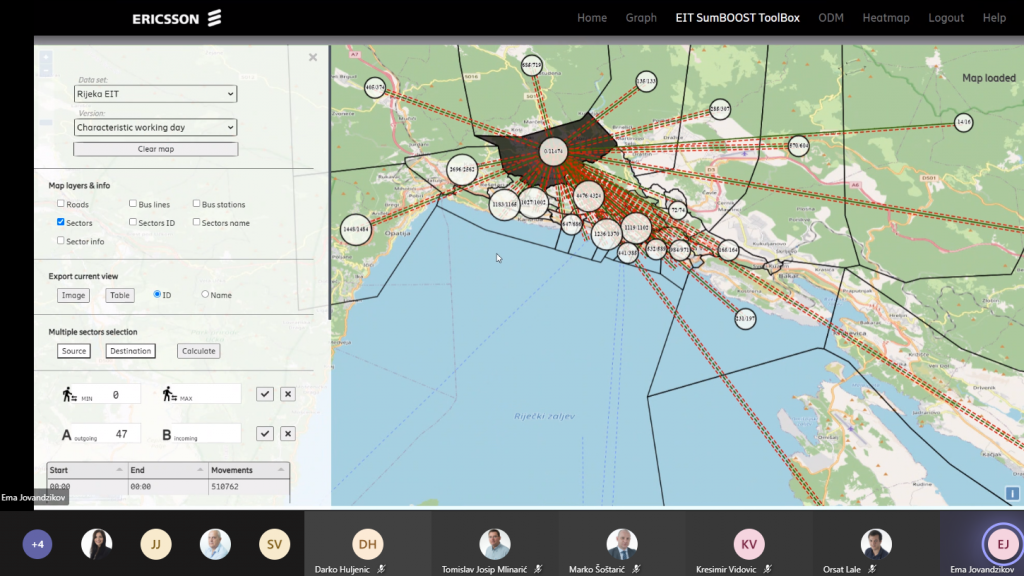The width and height of the screenshot is (1024, 576).
Task: Click the map circle labeled 1448/1484
Action: (356, 230)
